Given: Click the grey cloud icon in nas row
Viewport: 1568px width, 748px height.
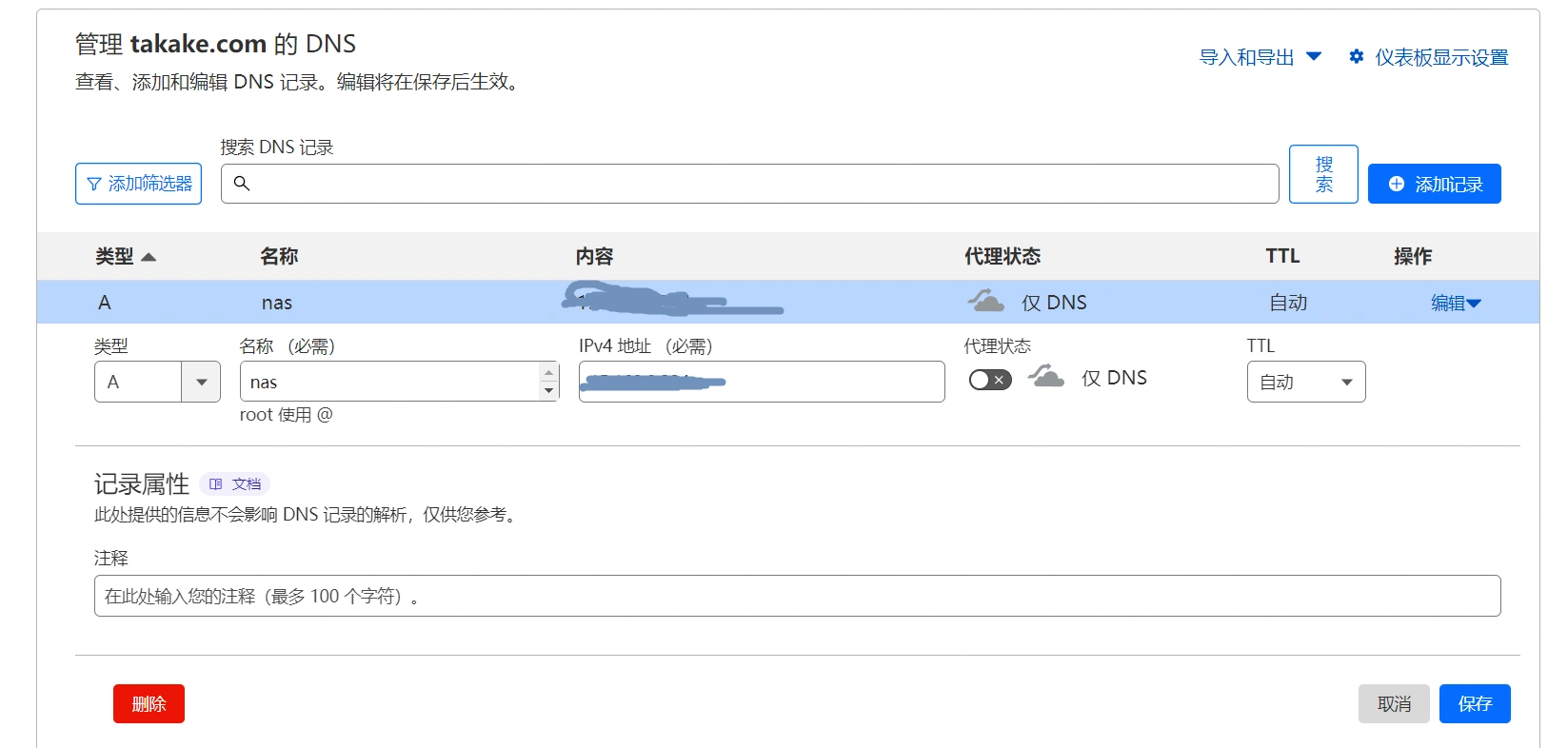Looking at the screenshot, I should point(986,302).
